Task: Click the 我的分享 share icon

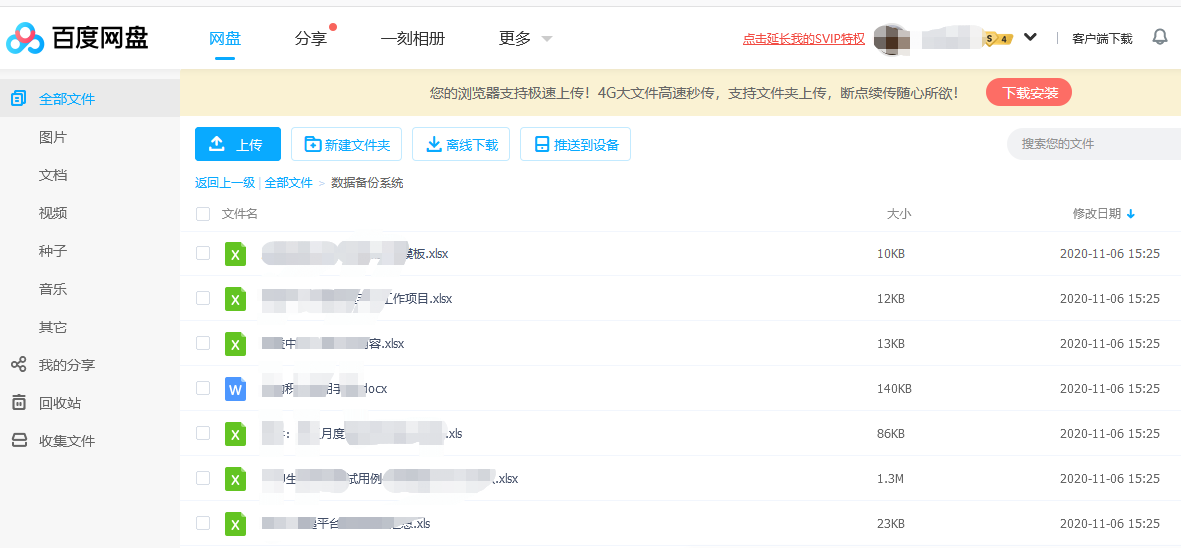Action: (19, 364)
